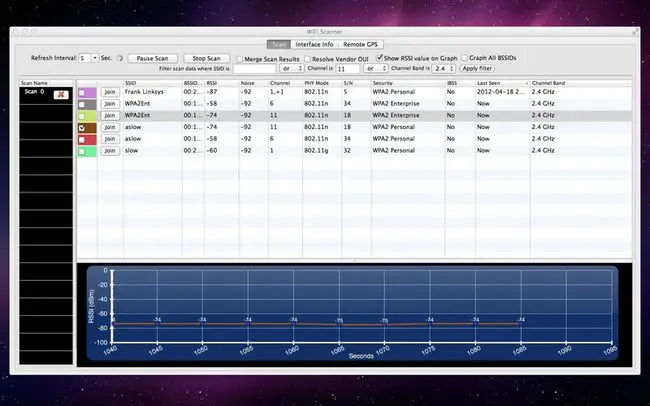This screenshot has width=650, height=406.
Task: Join the aslow network on channel 6
Action: tap(110, 139)
